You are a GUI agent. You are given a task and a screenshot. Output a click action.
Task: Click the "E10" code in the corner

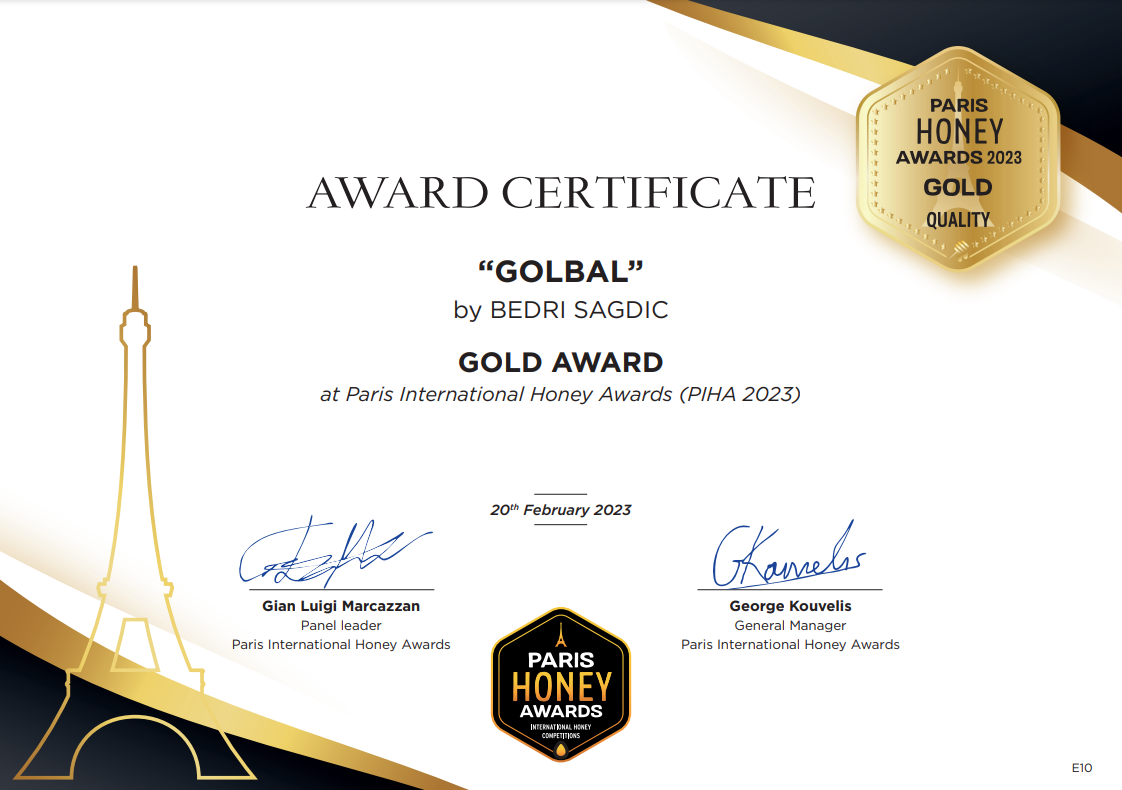1082,768
